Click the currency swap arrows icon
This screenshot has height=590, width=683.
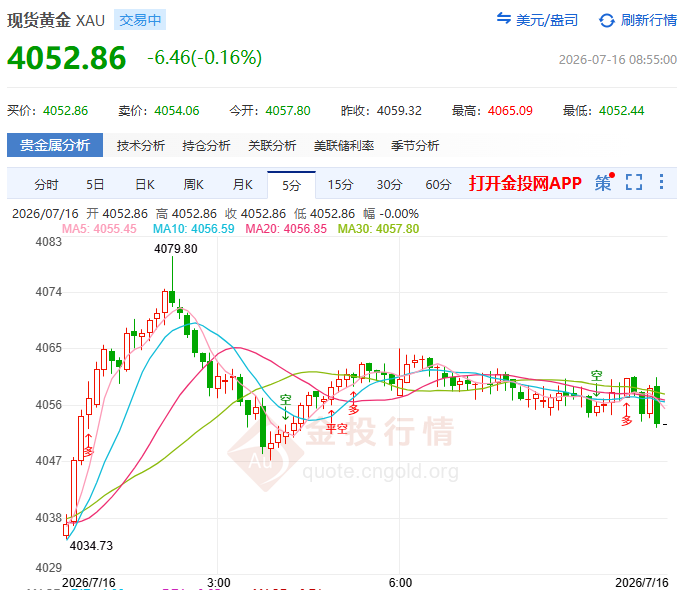pos(504,18)
